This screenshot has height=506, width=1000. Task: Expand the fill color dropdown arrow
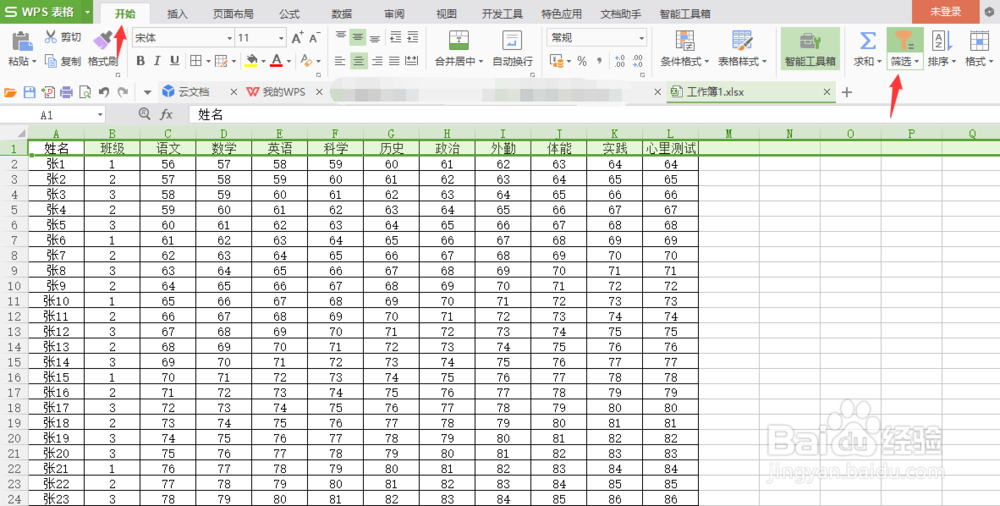click(x=262, y=62)
